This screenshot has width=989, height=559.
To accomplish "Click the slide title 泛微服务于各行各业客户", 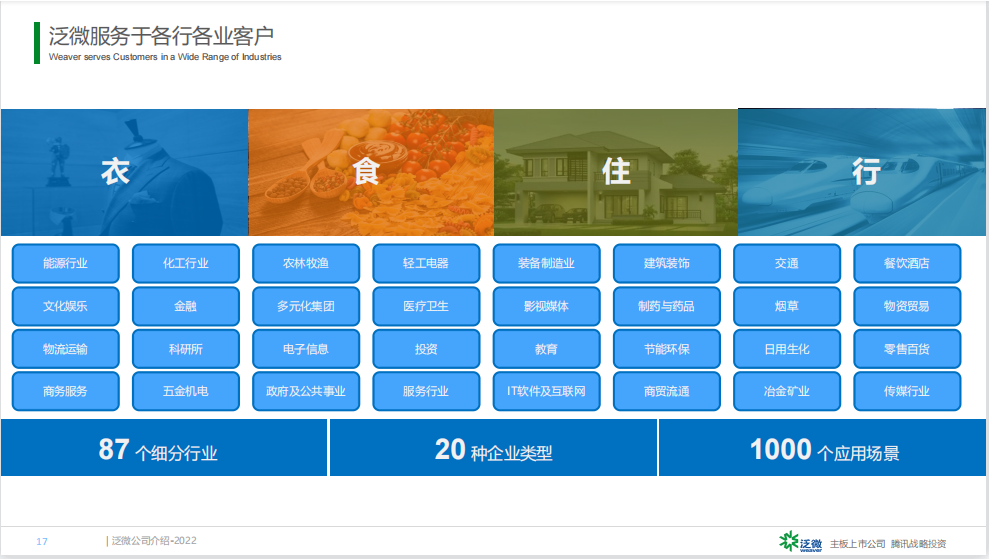I will 162,36.
